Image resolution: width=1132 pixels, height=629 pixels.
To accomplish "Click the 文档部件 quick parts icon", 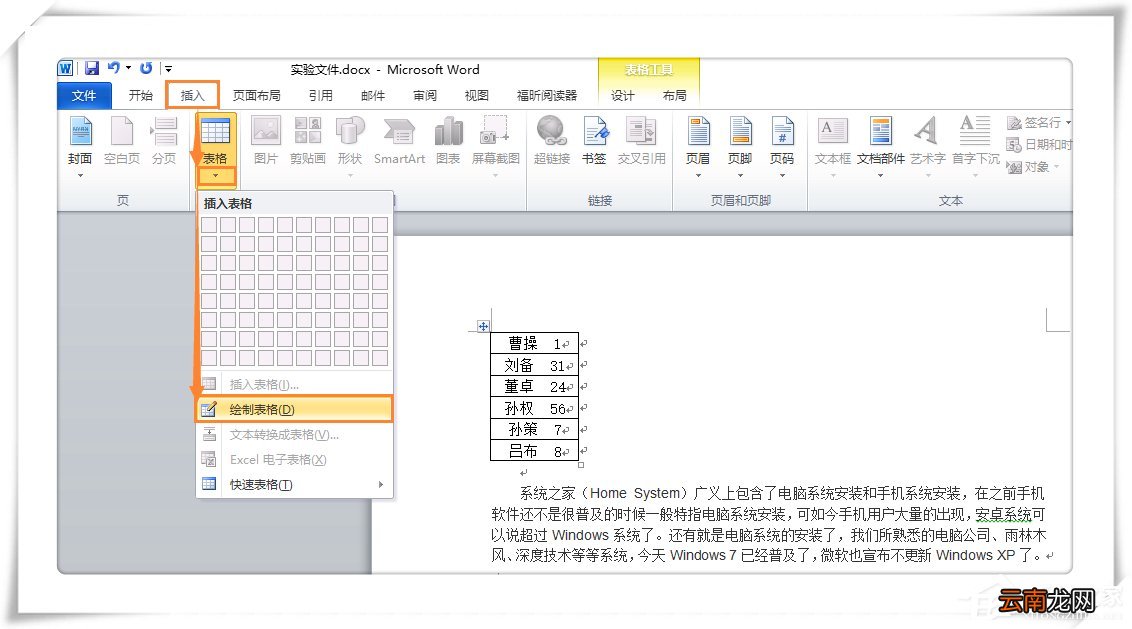I will (x=881, y=131).
